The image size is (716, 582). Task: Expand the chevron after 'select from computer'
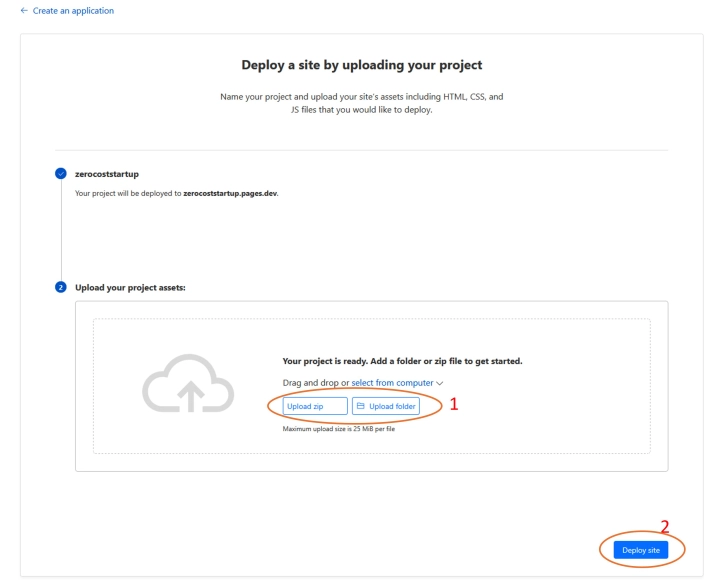(x=440, y=383)
